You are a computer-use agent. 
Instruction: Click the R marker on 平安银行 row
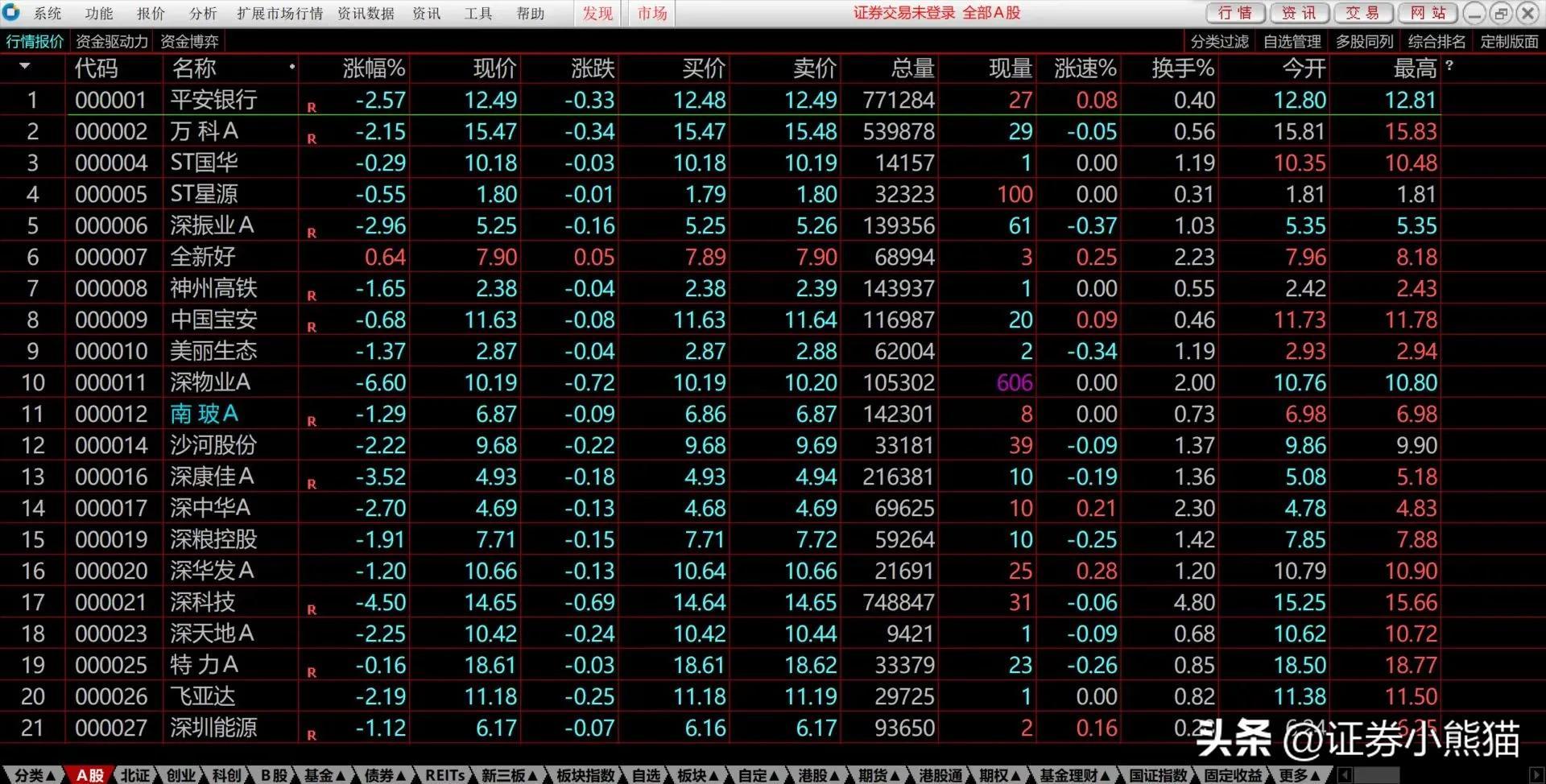click(312, 107)
